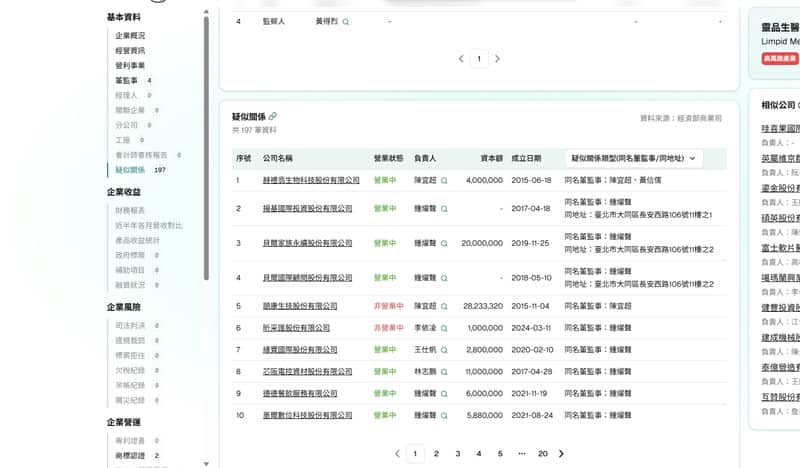The width and height of the screenshot is (800, 468).
Task: Click next page arrow in upper table pagination
Action: 497,59
